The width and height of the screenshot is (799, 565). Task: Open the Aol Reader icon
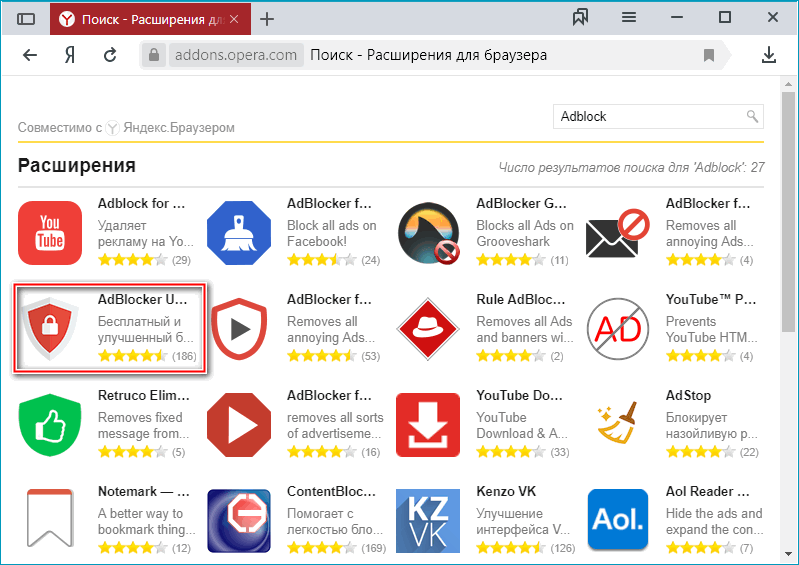[618, 520]
